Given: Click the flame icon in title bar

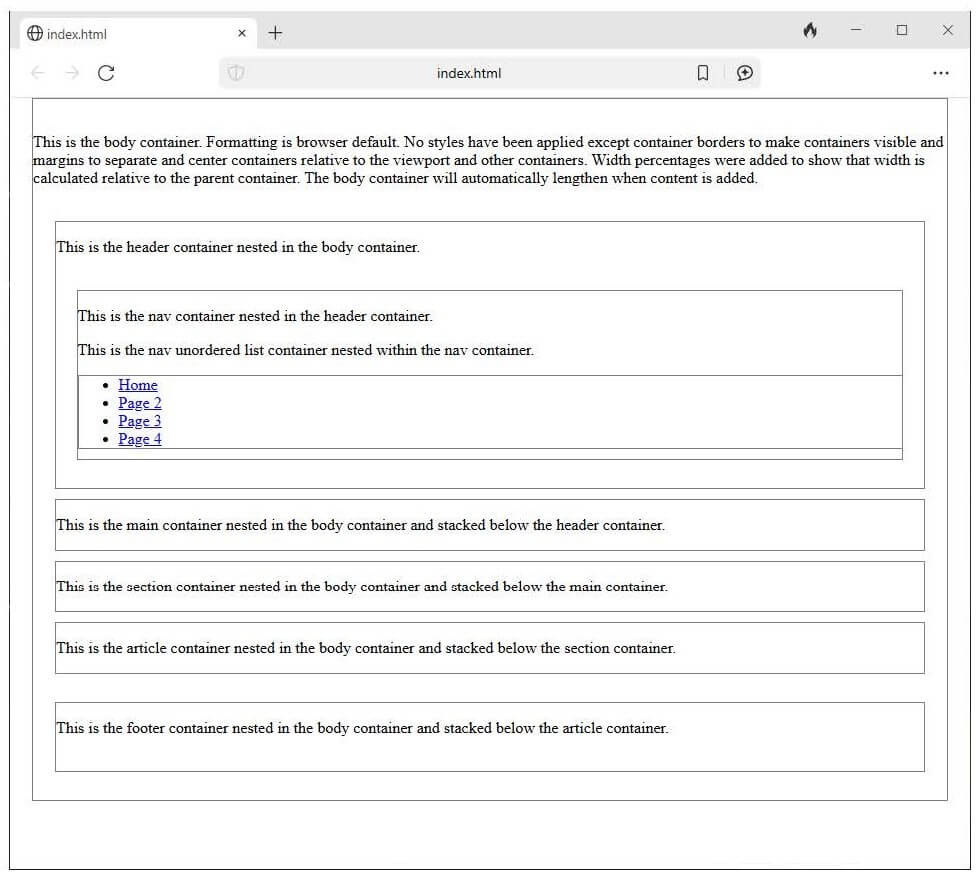Looking at the screenshot, I should click(810, 31).
